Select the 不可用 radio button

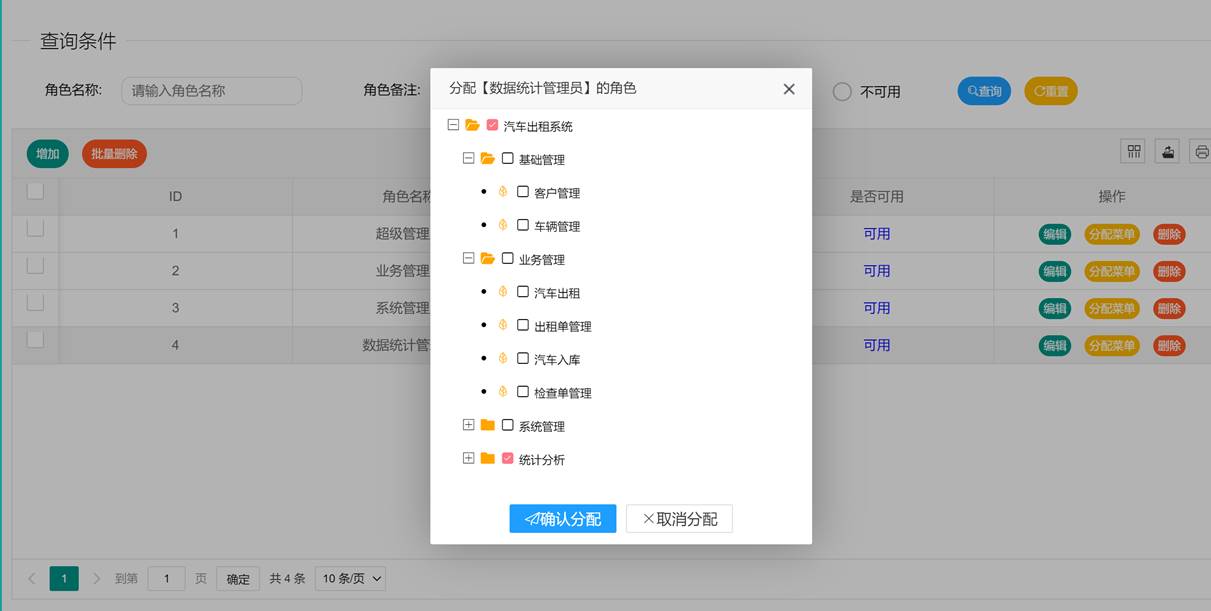point(842,91)
